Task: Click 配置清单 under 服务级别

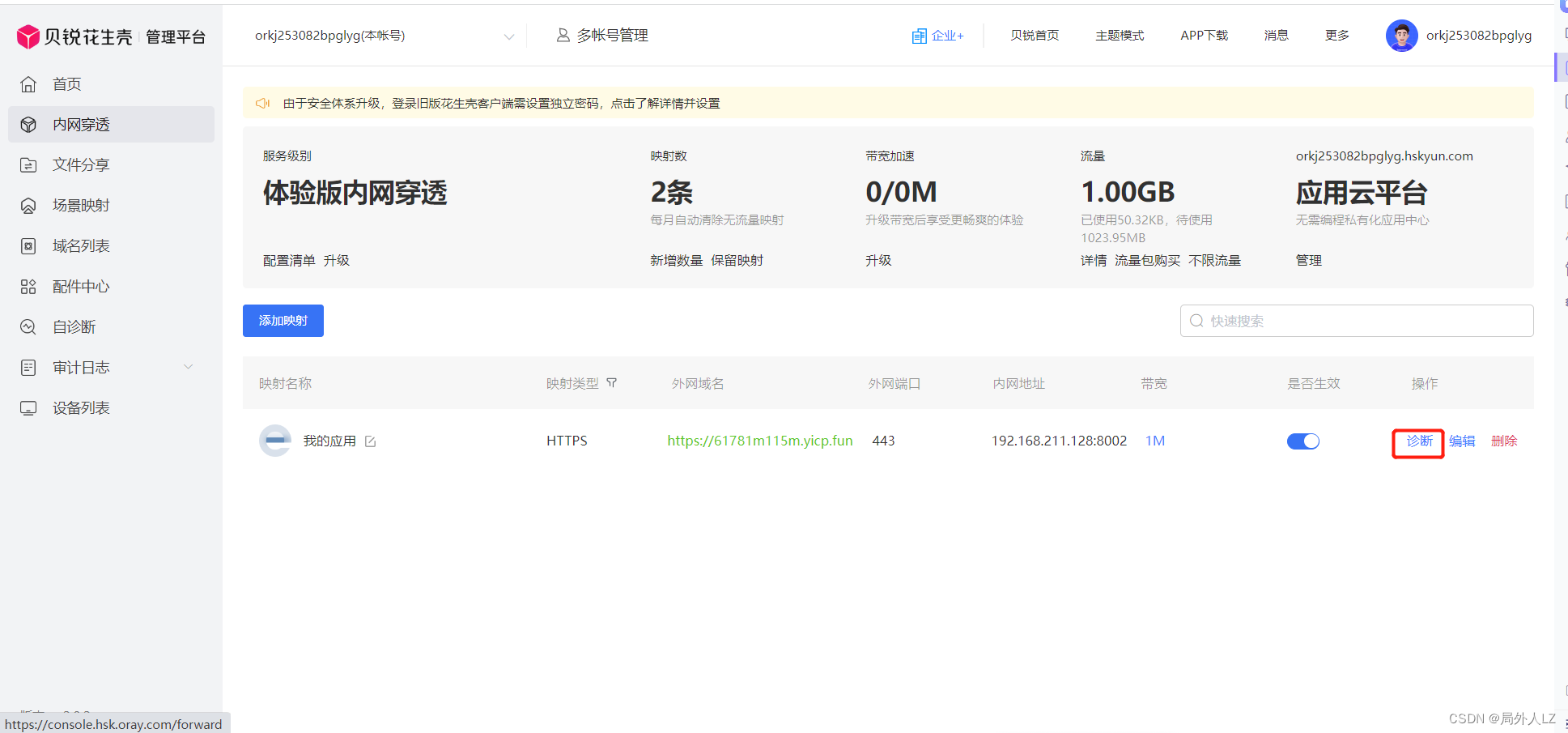Action: click(x=289, y=261)
